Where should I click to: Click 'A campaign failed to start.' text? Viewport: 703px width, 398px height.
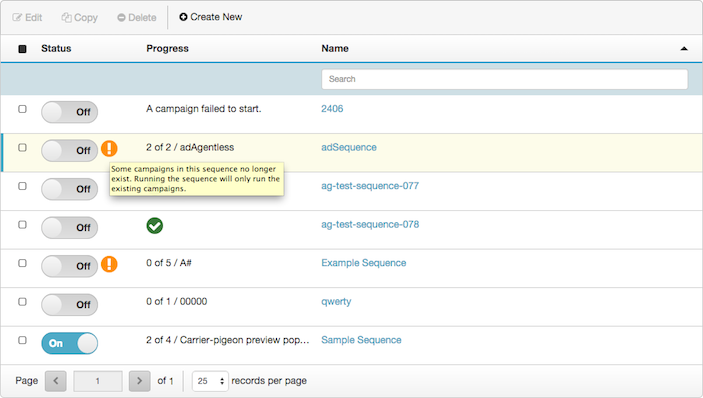coord(204,109)
